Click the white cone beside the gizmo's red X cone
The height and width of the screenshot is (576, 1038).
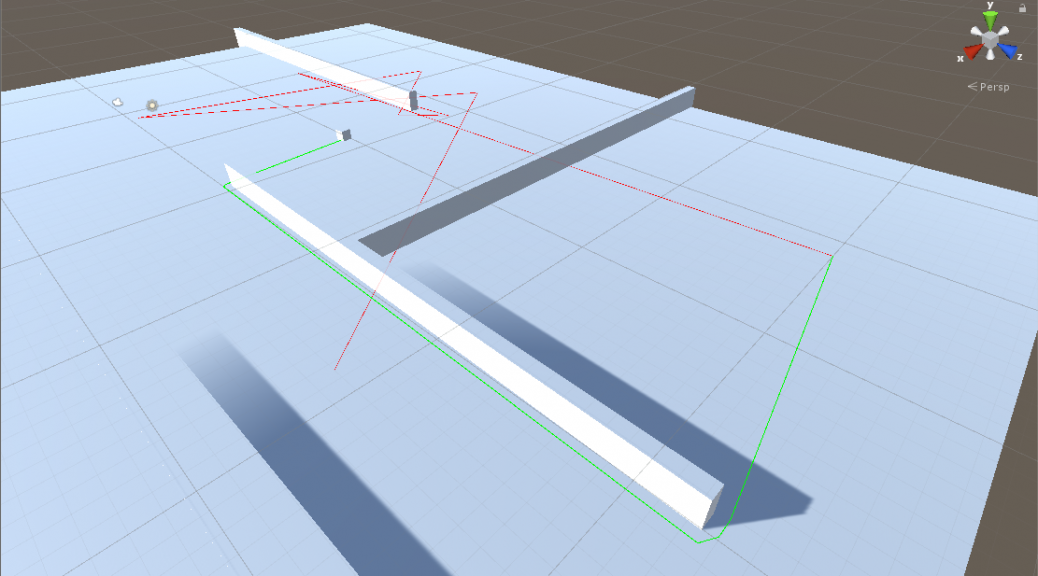[976, 31]
